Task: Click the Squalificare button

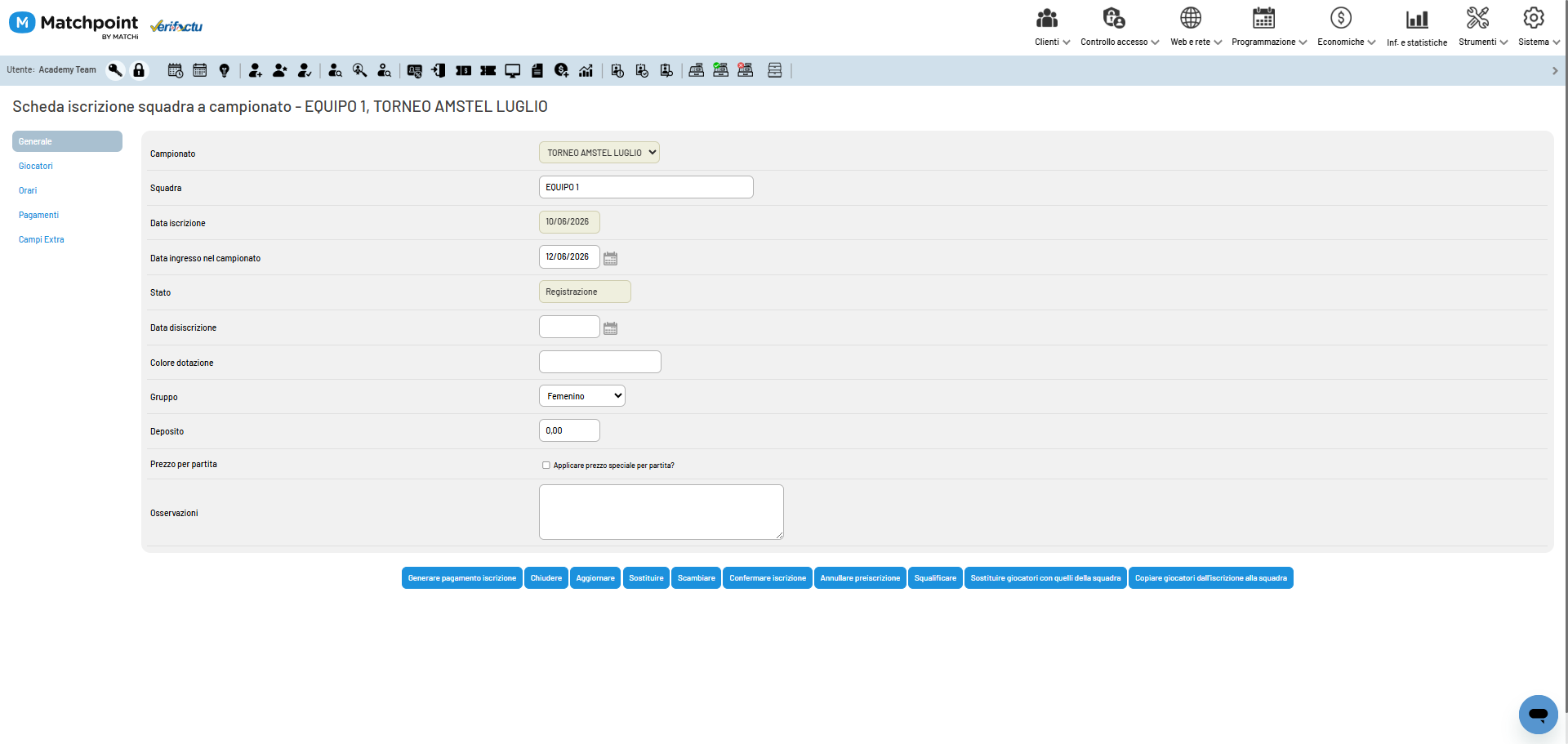Action: [x=935, y=578]
